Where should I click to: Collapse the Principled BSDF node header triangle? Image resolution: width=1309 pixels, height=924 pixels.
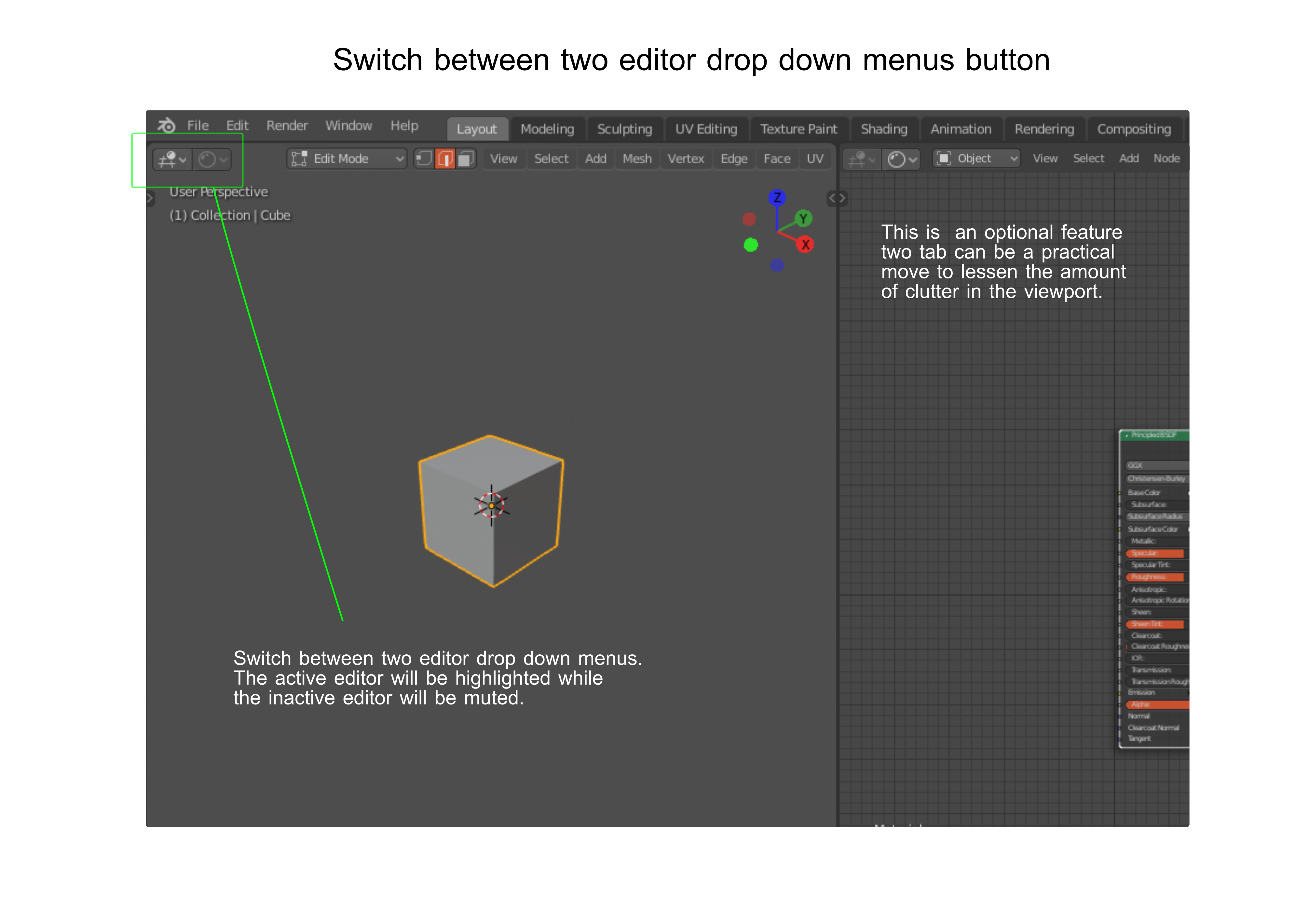click(x=1126, y=435)
